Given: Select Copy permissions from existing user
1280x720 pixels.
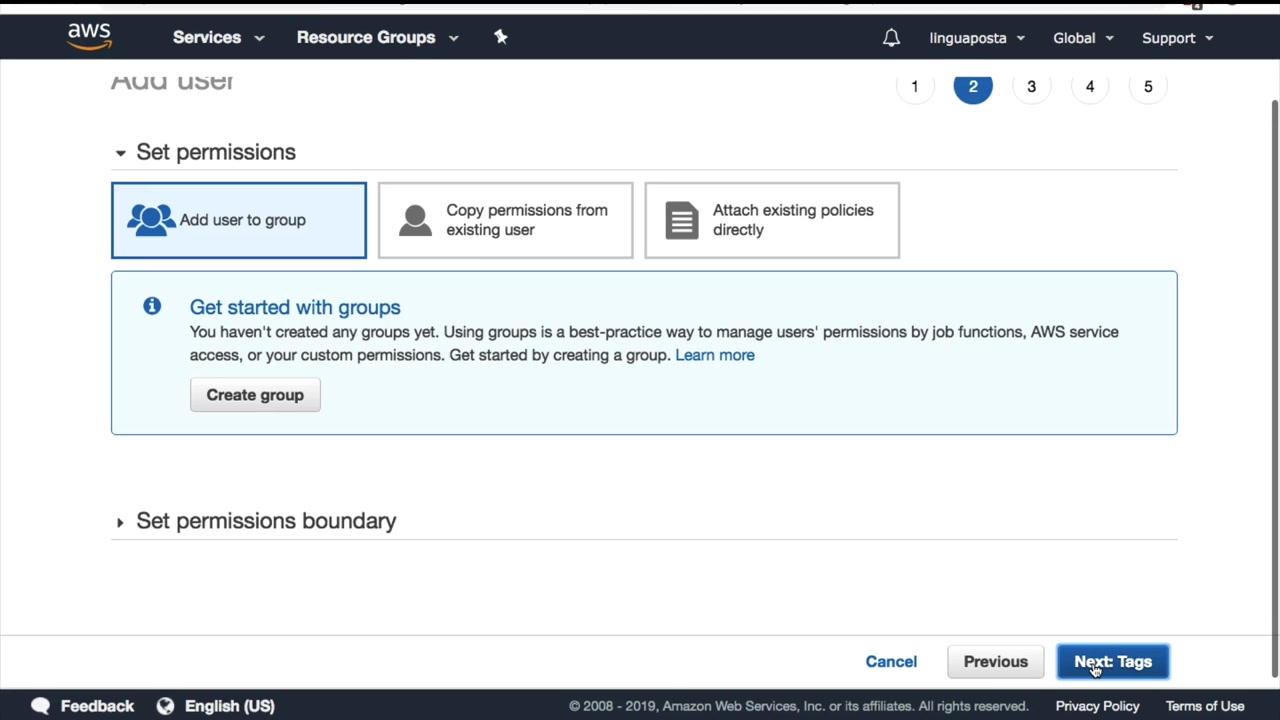Looking at the screenshot, I should 505,220.
